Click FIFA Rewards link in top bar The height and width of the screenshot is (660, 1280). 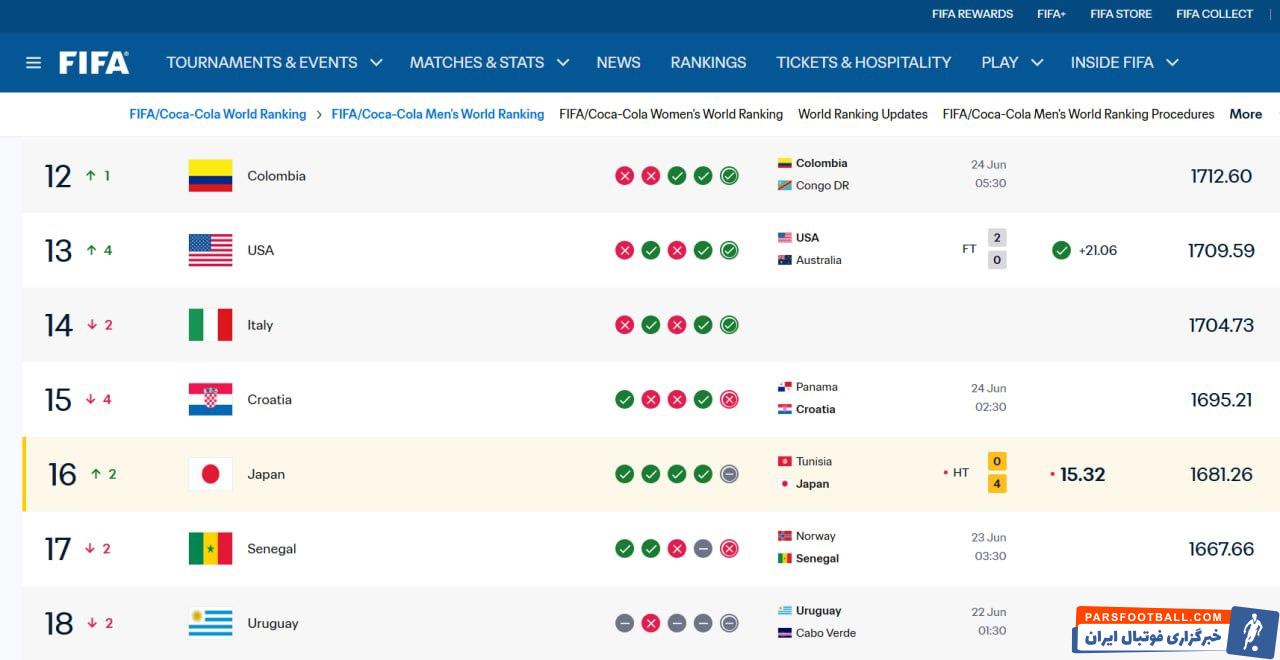(972, 14)
